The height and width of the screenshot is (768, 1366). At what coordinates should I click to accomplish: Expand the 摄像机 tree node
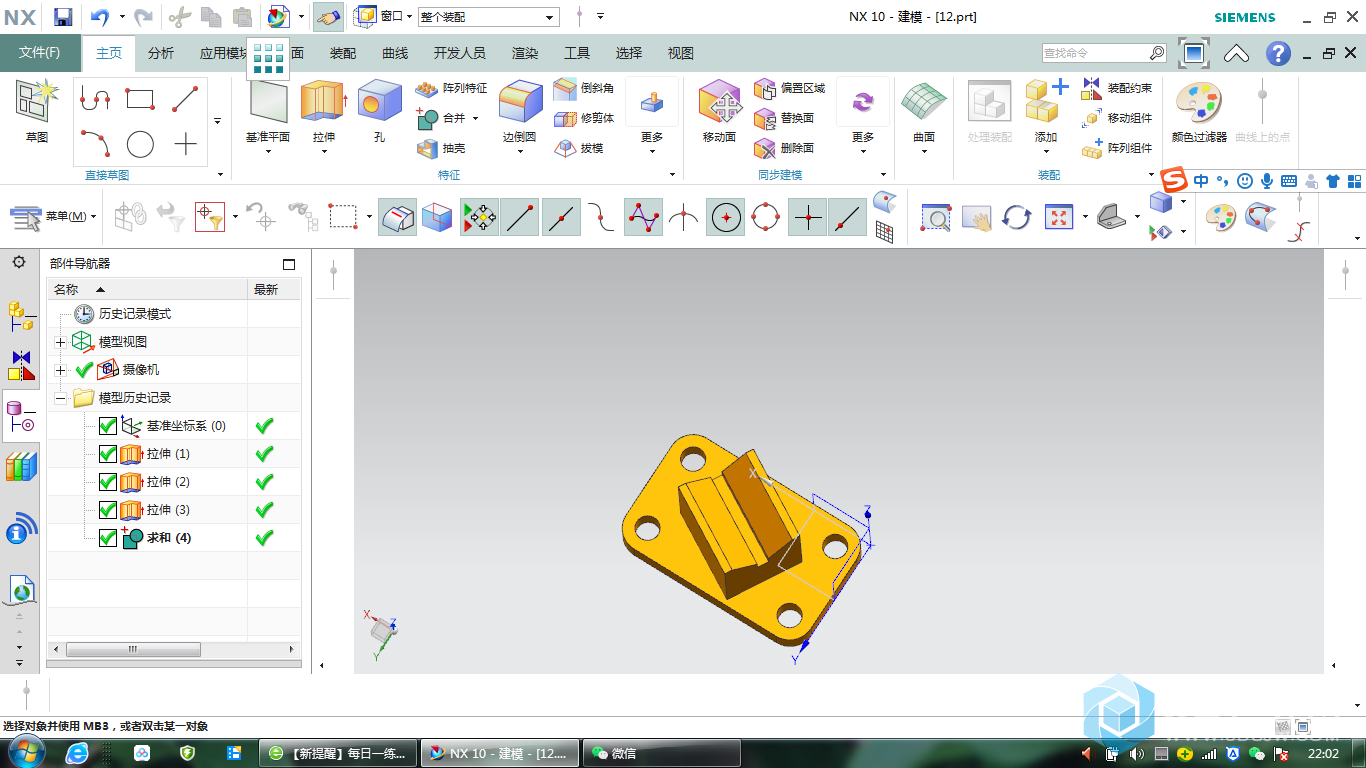(x=60, y=370)
